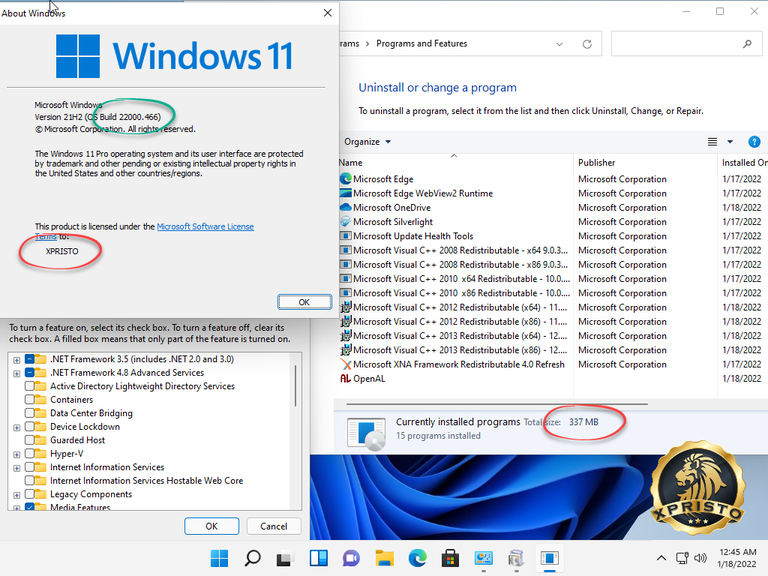Click the OpenAL program icon

click(346, 378)
